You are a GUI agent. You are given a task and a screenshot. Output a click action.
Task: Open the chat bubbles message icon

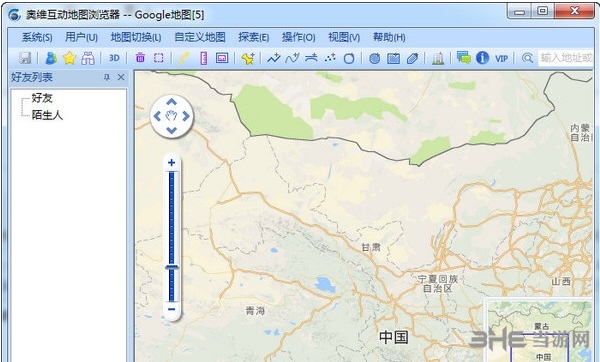(463, 58)
